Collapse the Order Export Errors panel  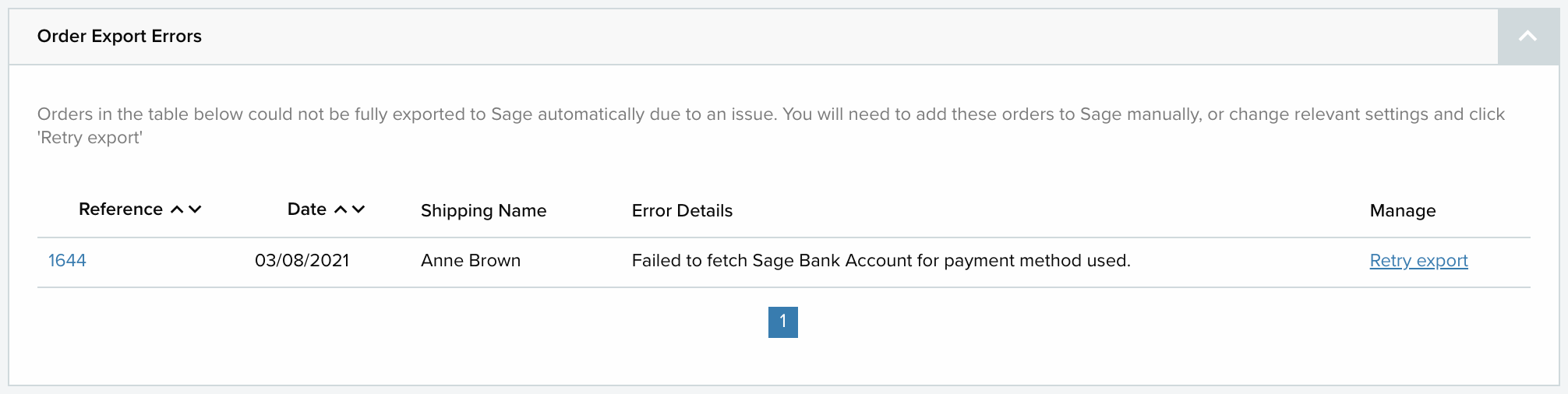click(x=1527, y=37)
